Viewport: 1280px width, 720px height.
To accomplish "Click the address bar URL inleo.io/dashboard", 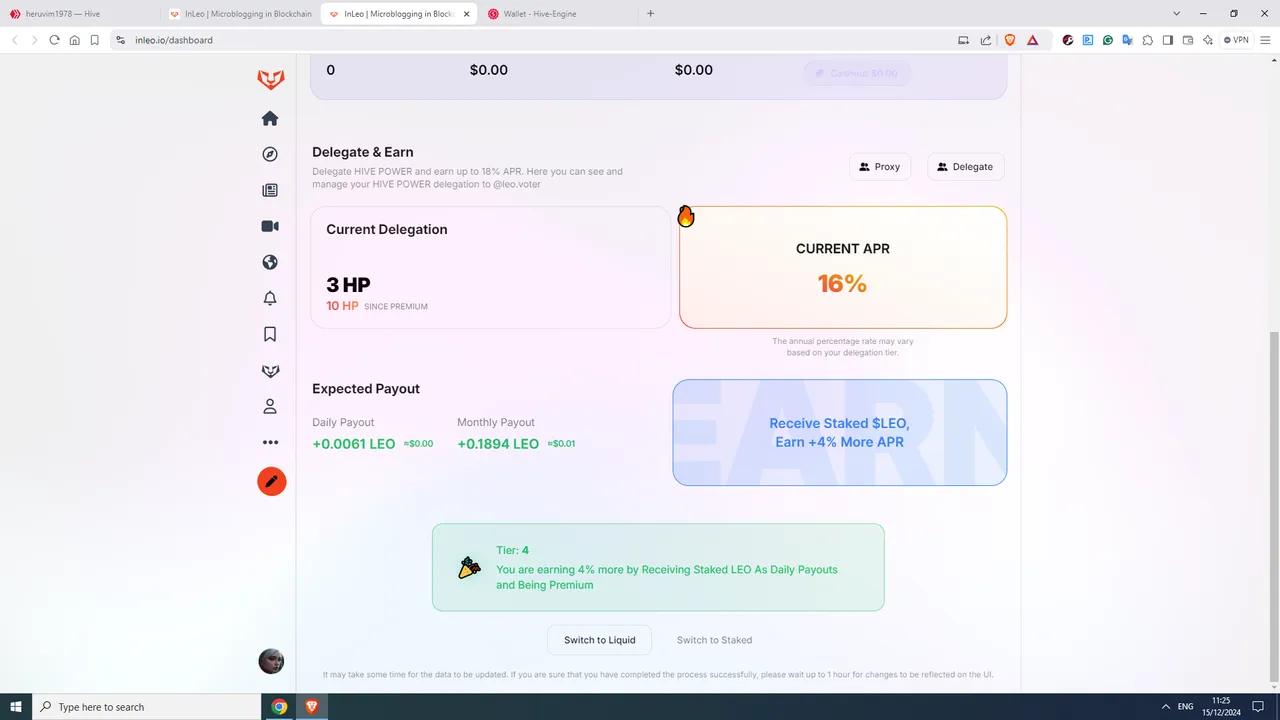I will 174,40.
